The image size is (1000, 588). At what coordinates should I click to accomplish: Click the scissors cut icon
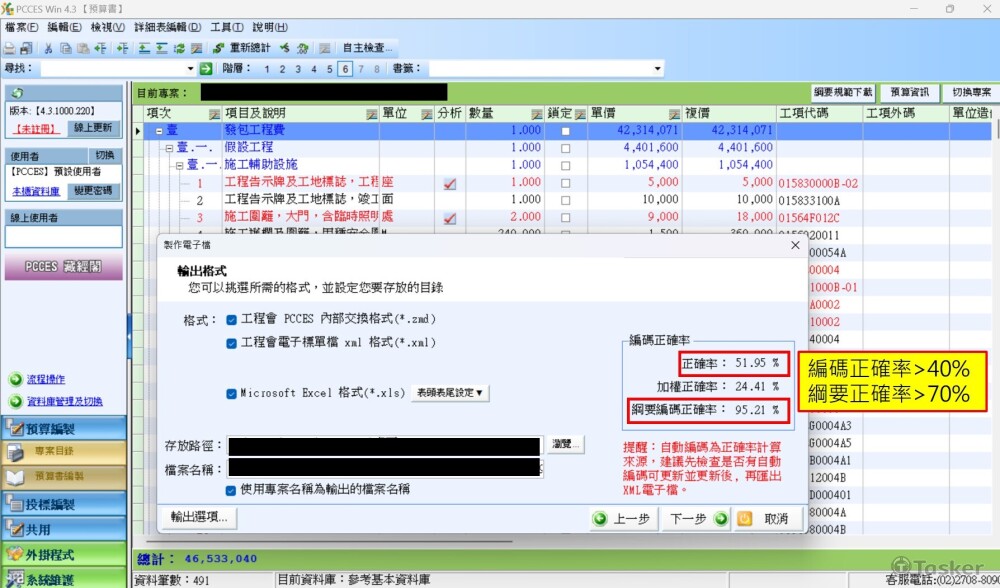pos(48,48)
